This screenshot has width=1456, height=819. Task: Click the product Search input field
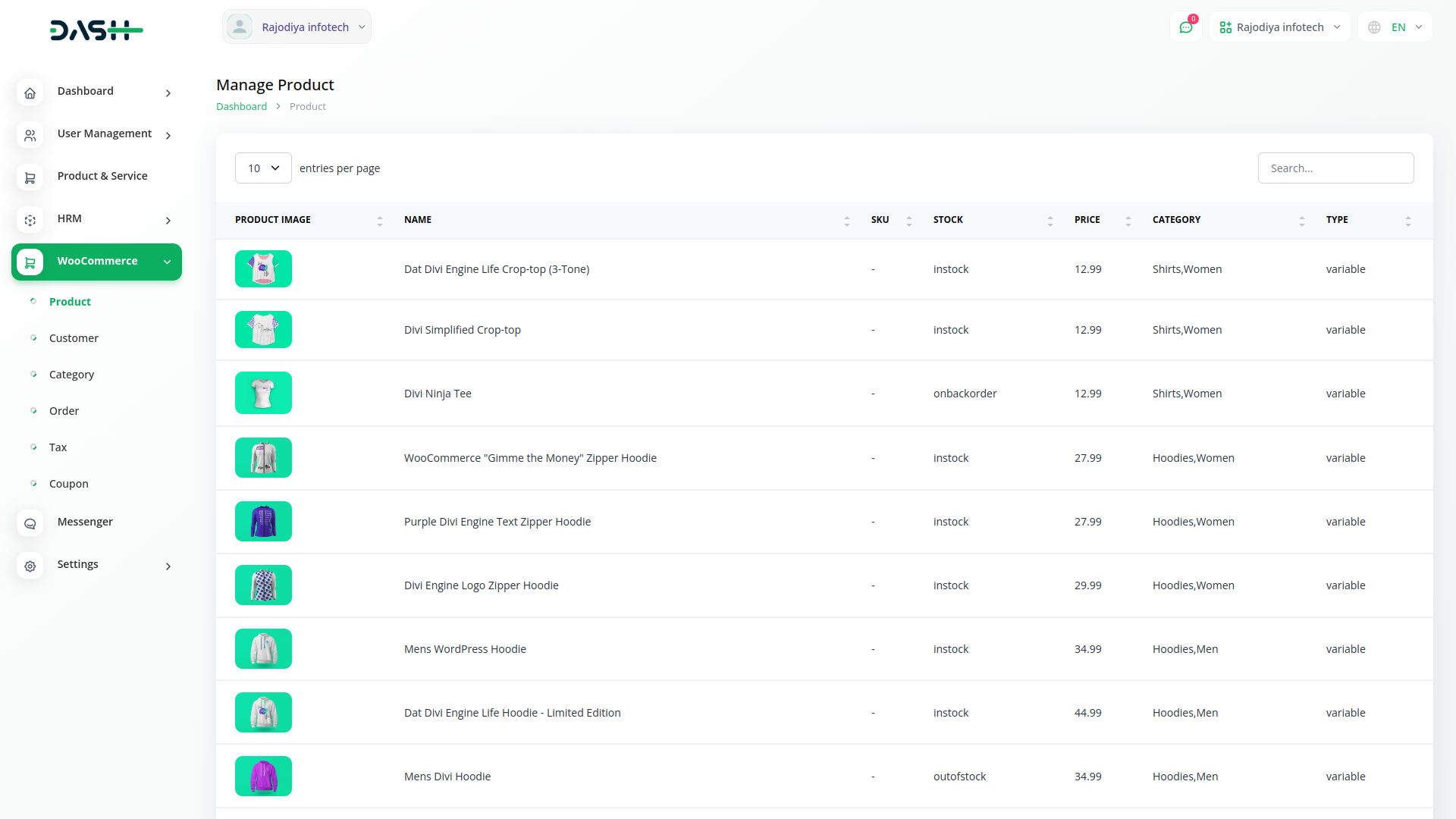1335,168
